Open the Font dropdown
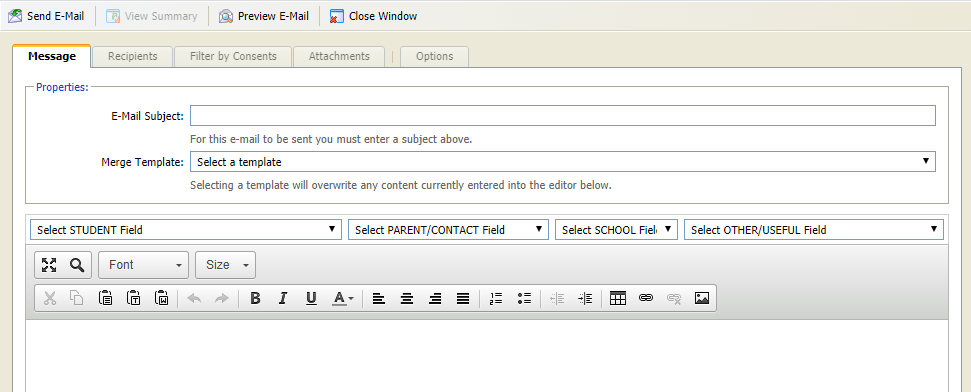 (x=144, y=265)
